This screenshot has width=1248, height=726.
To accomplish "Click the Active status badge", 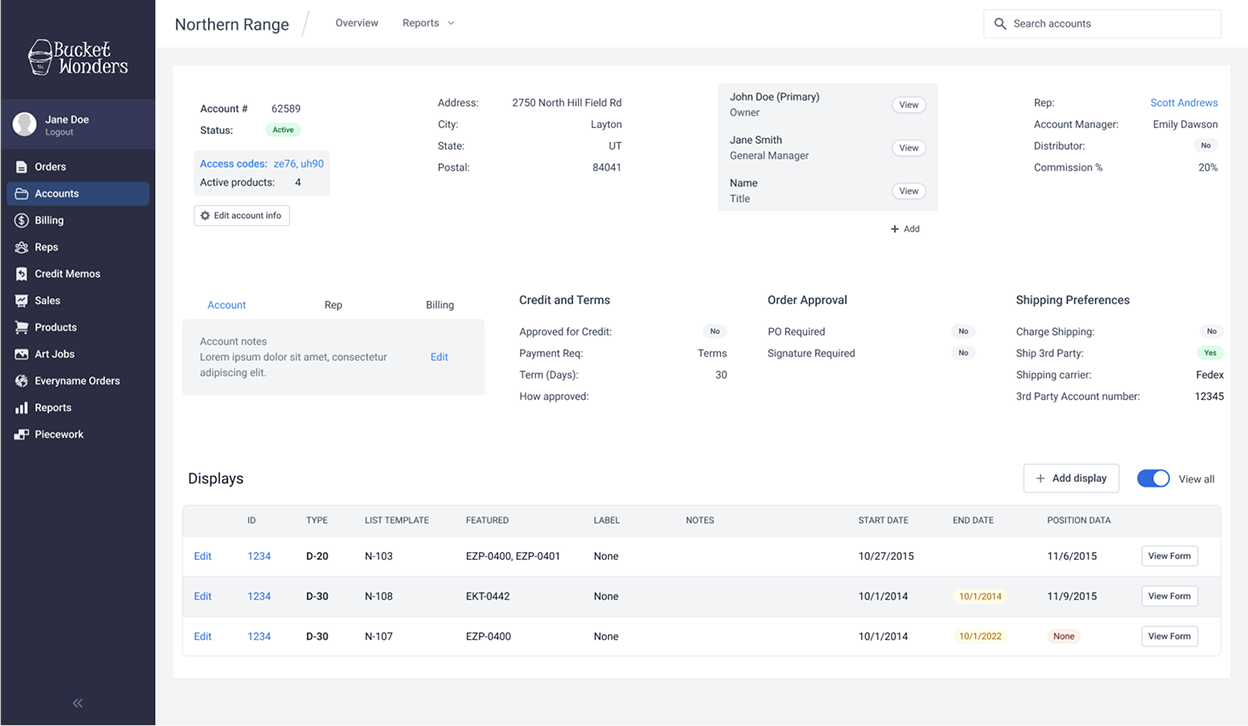I will point(283,130).
